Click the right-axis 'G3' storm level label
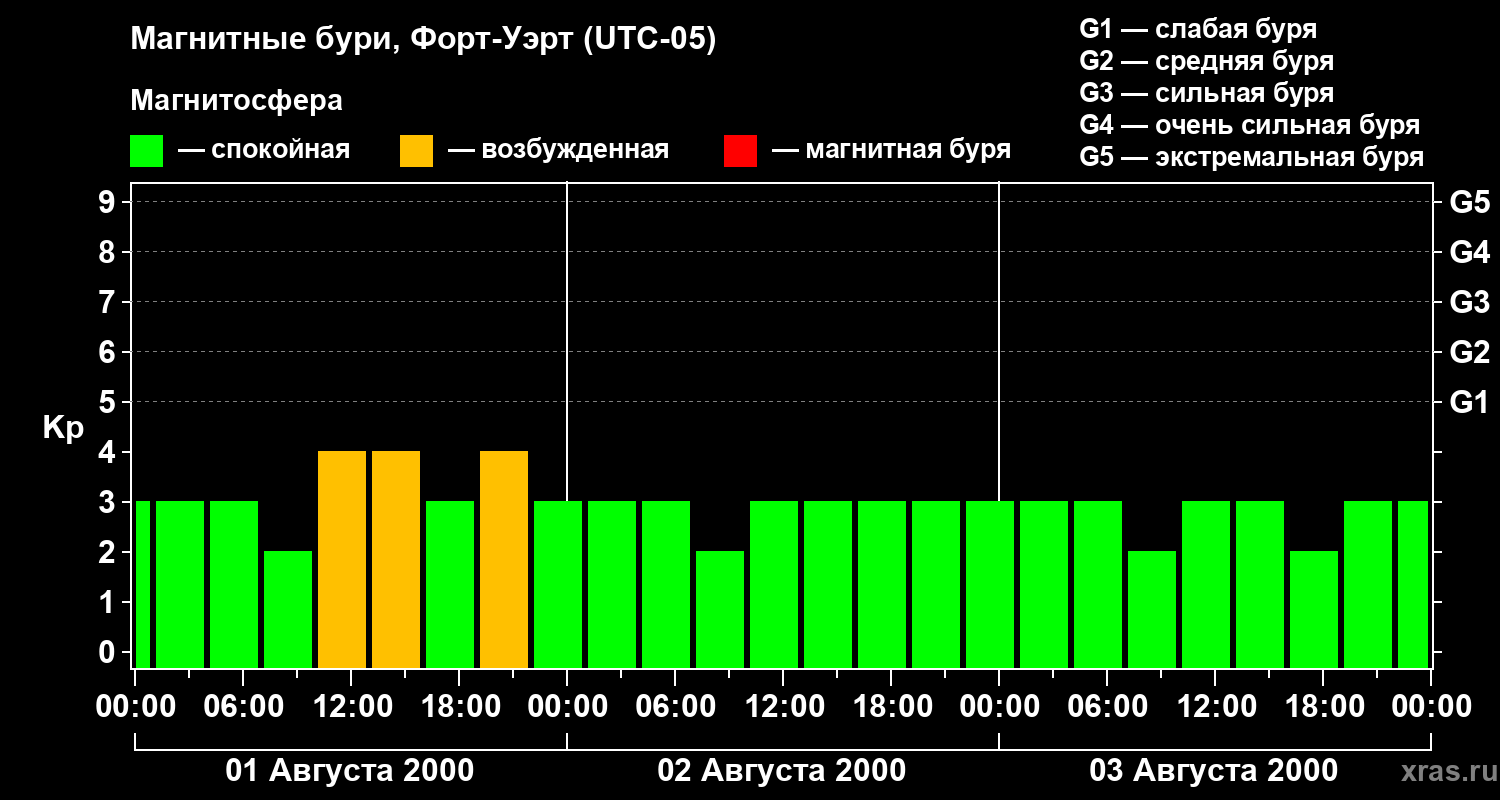 pos(1469,302)
